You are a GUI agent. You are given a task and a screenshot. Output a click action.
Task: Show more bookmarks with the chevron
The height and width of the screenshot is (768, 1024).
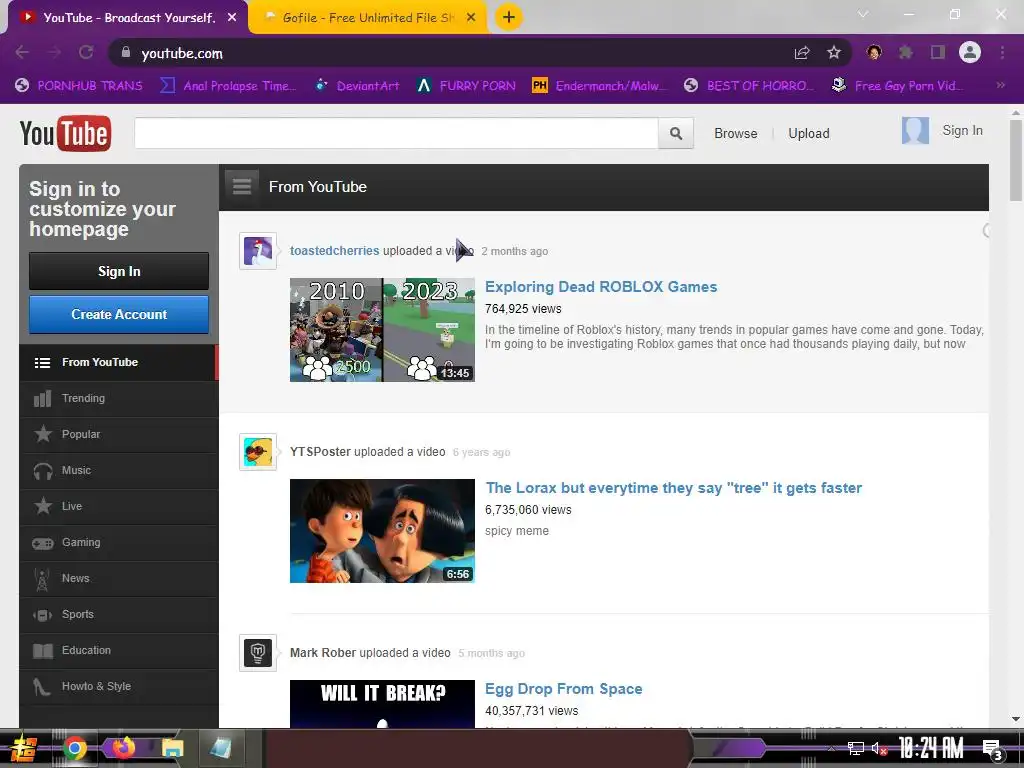1000,85
